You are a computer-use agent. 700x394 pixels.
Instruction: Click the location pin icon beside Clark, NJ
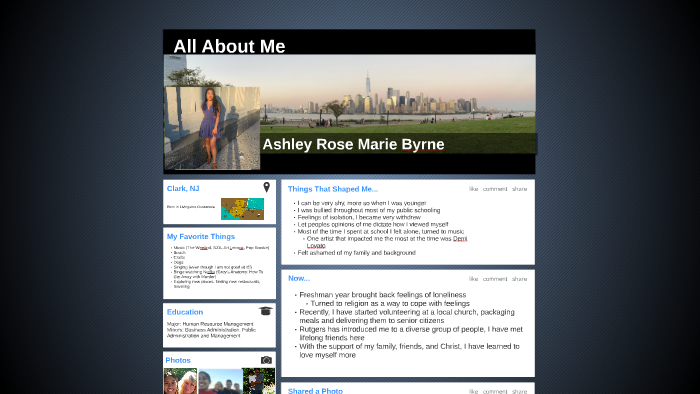click(x=267, y=187)
